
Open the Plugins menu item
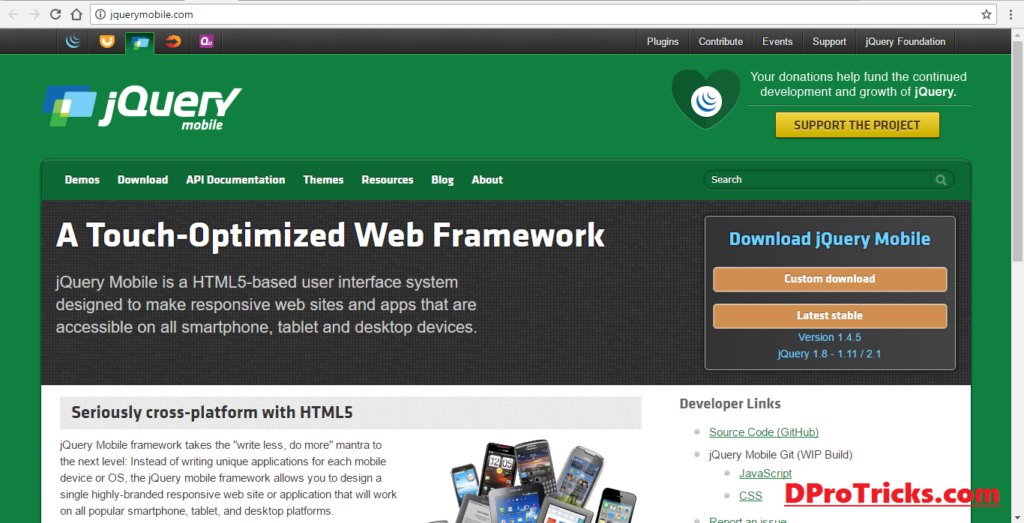point(663,42)
